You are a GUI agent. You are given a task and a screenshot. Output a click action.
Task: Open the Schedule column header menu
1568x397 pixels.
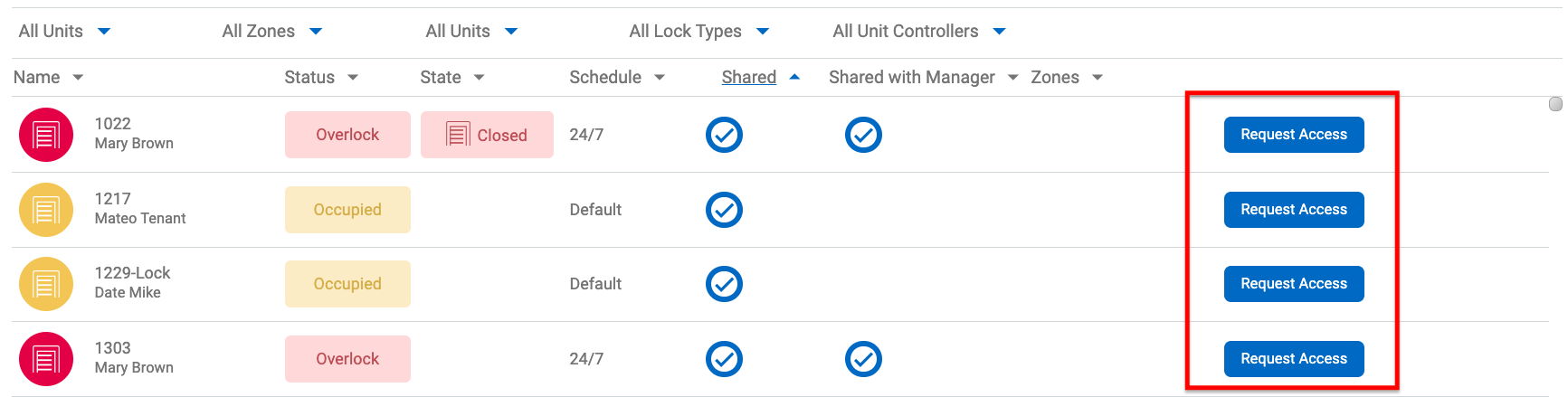tap(660, 78)
